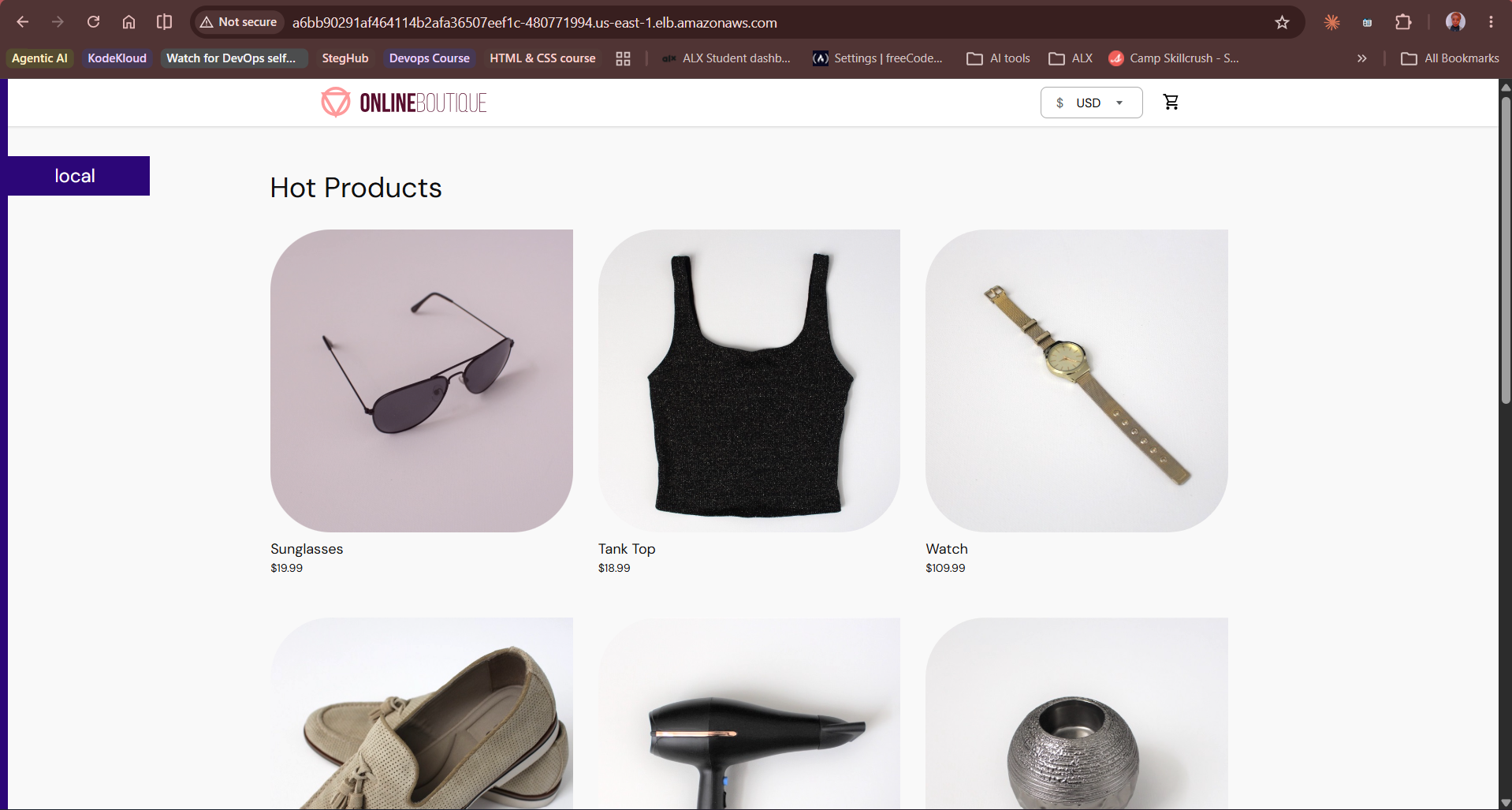This screenshot has height=810, width=1512.
Task: Open the browser three-dot menu
Action: click(x=1491, y=22)
